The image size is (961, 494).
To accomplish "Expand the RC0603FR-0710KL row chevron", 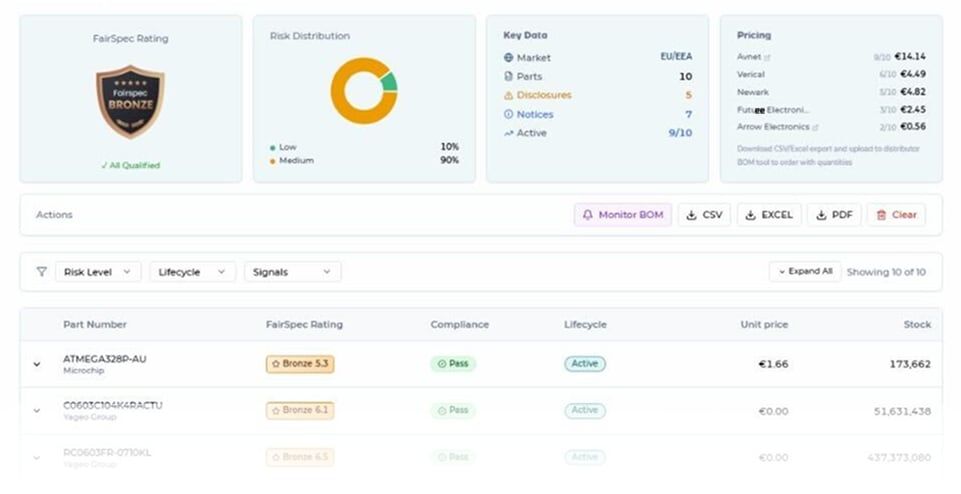I will tap(37, 458).
